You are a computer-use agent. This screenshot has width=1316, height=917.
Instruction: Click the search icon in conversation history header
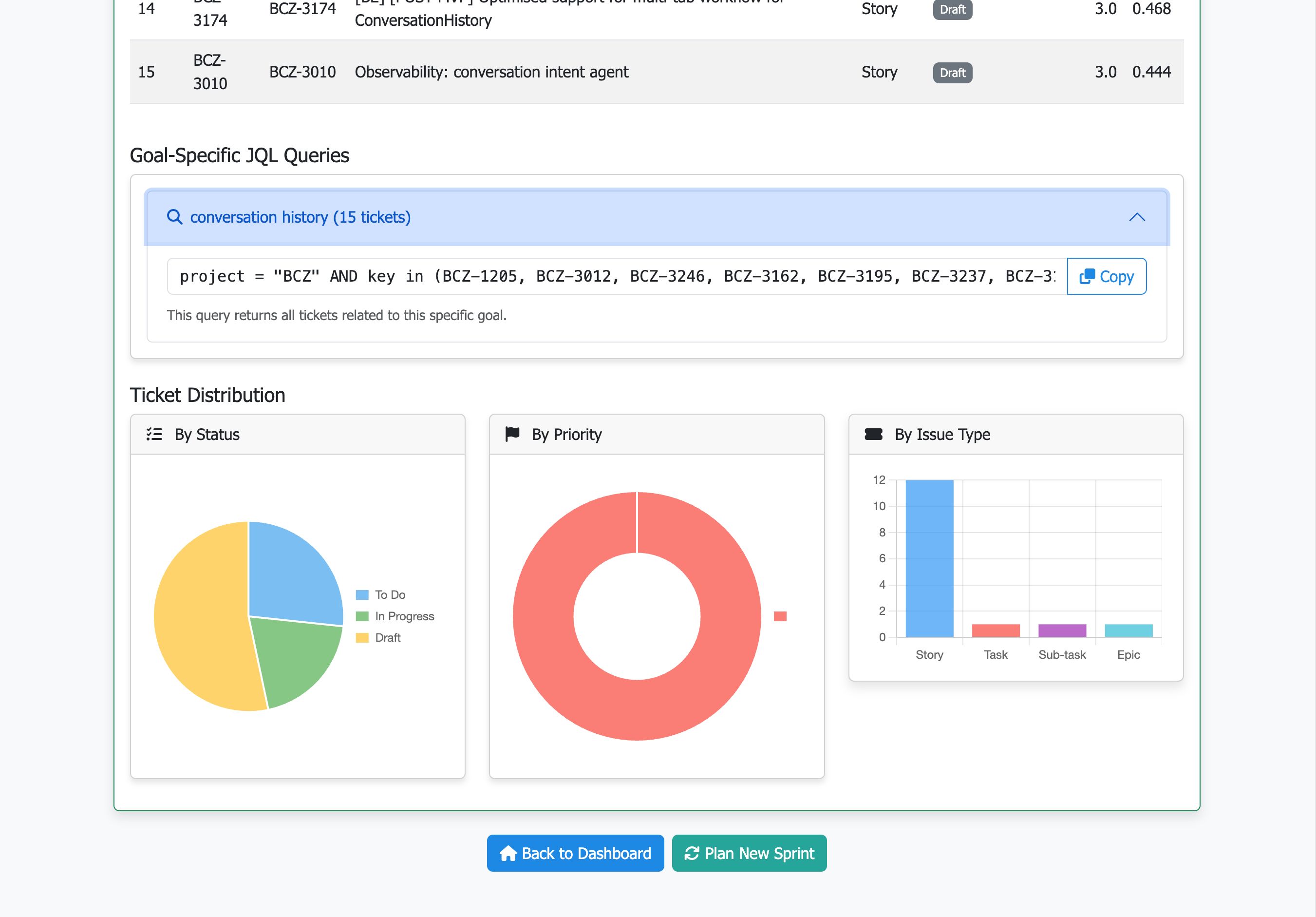174,217
